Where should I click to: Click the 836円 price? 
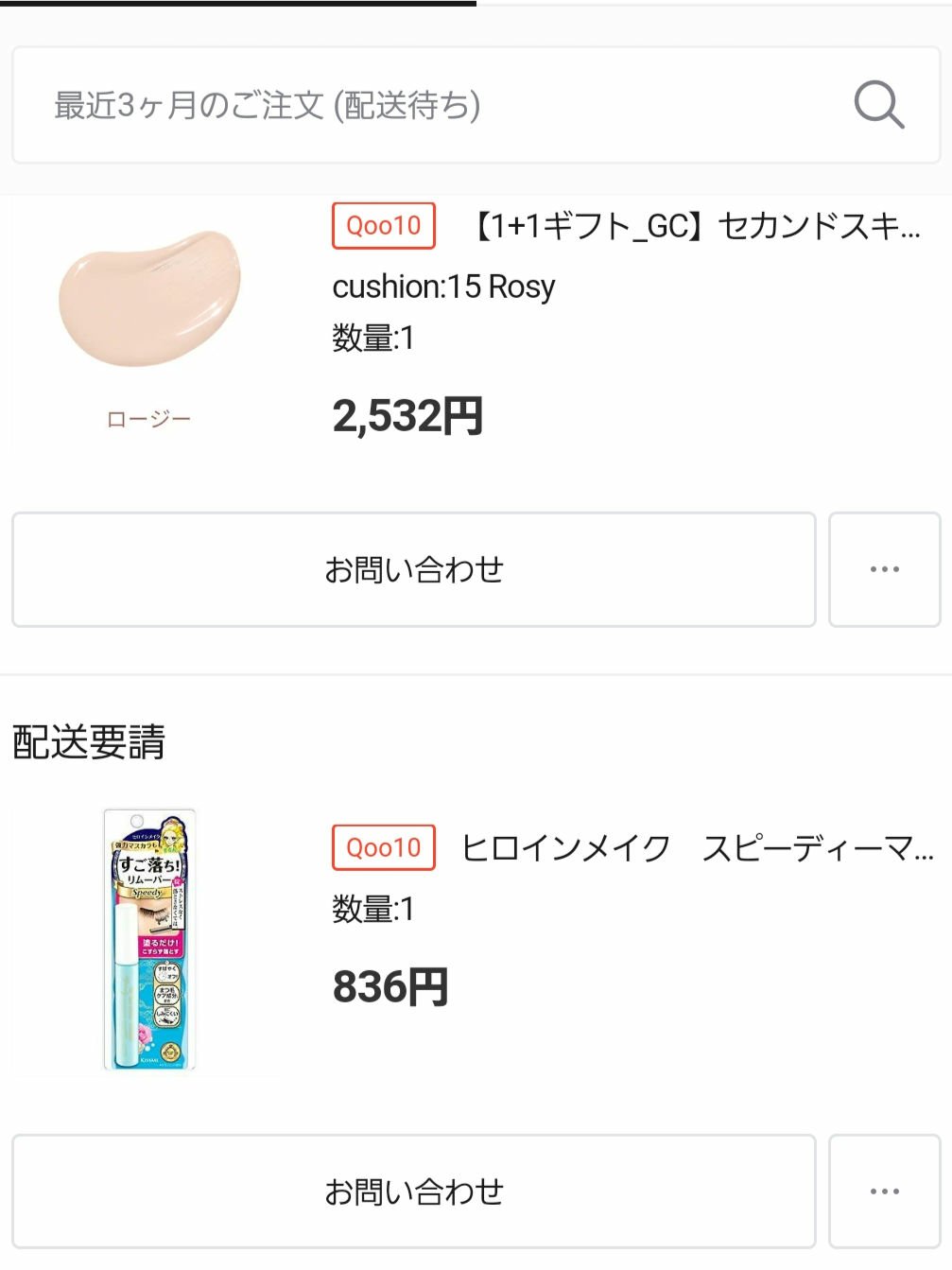[389, 987]
